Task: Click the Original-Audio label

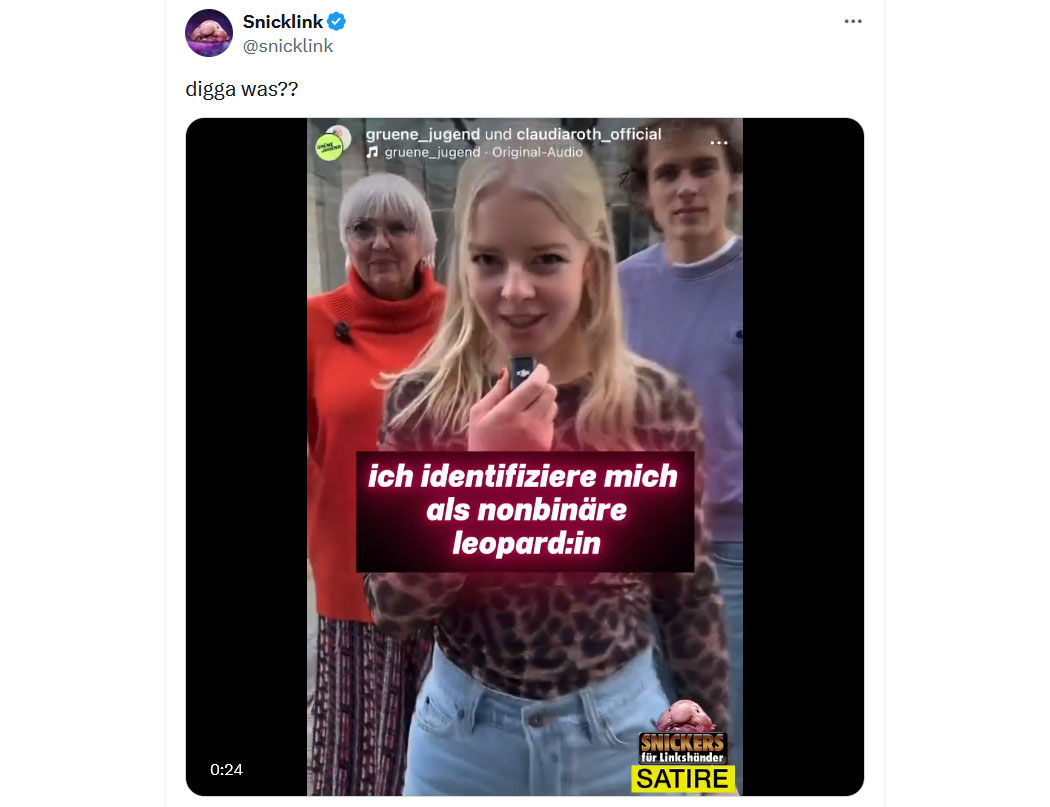Action: click(537, 152)
